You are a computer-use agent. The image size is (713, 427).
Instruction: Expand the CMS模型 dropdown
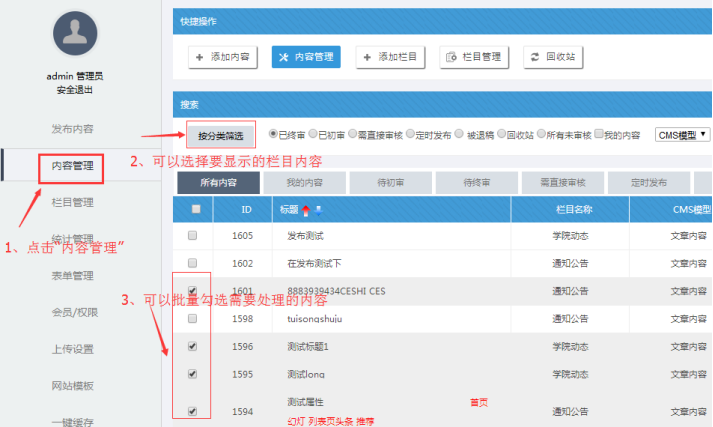682,134
